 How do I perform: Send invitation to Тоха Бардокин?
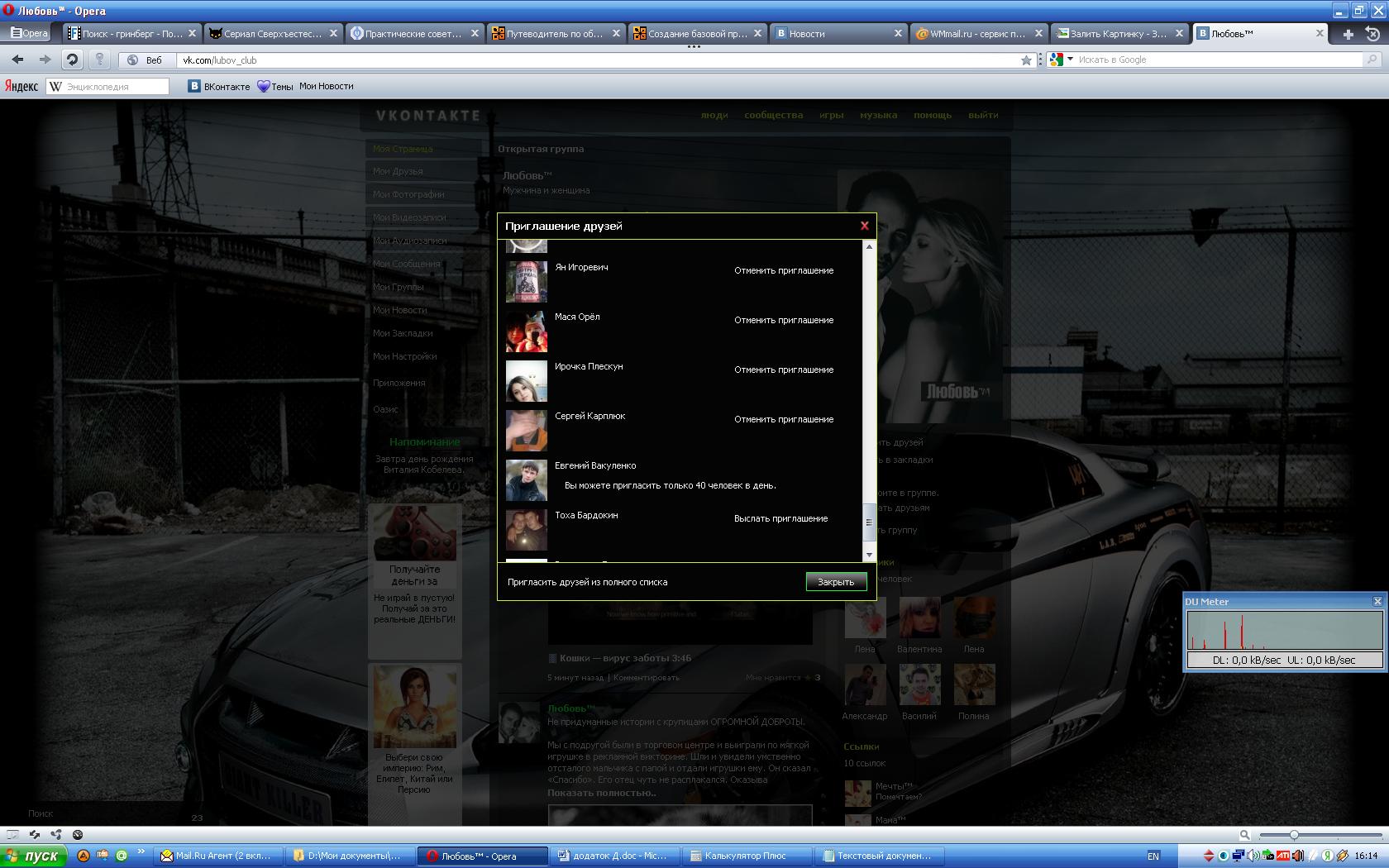click(x=780, y=518)
